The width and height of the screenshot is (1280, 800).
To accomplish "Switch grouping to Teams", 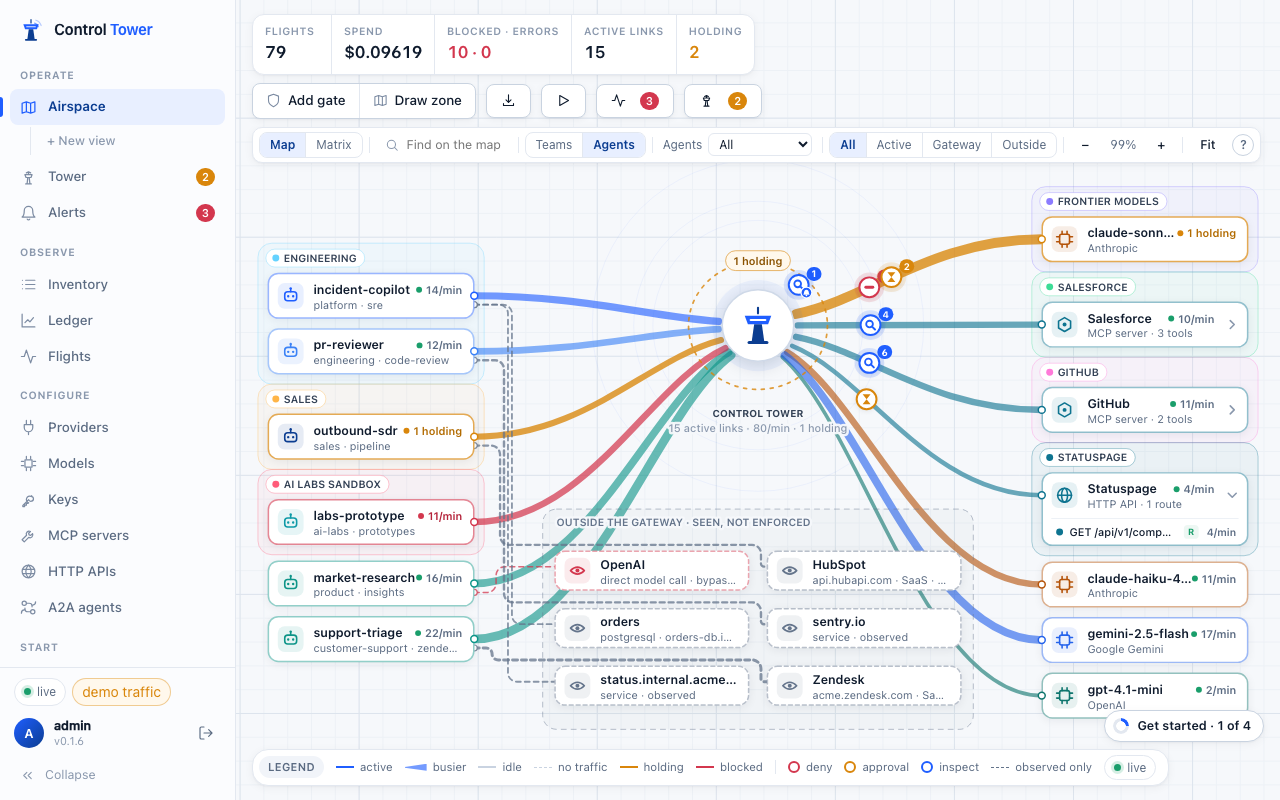I will click(554, 145).
